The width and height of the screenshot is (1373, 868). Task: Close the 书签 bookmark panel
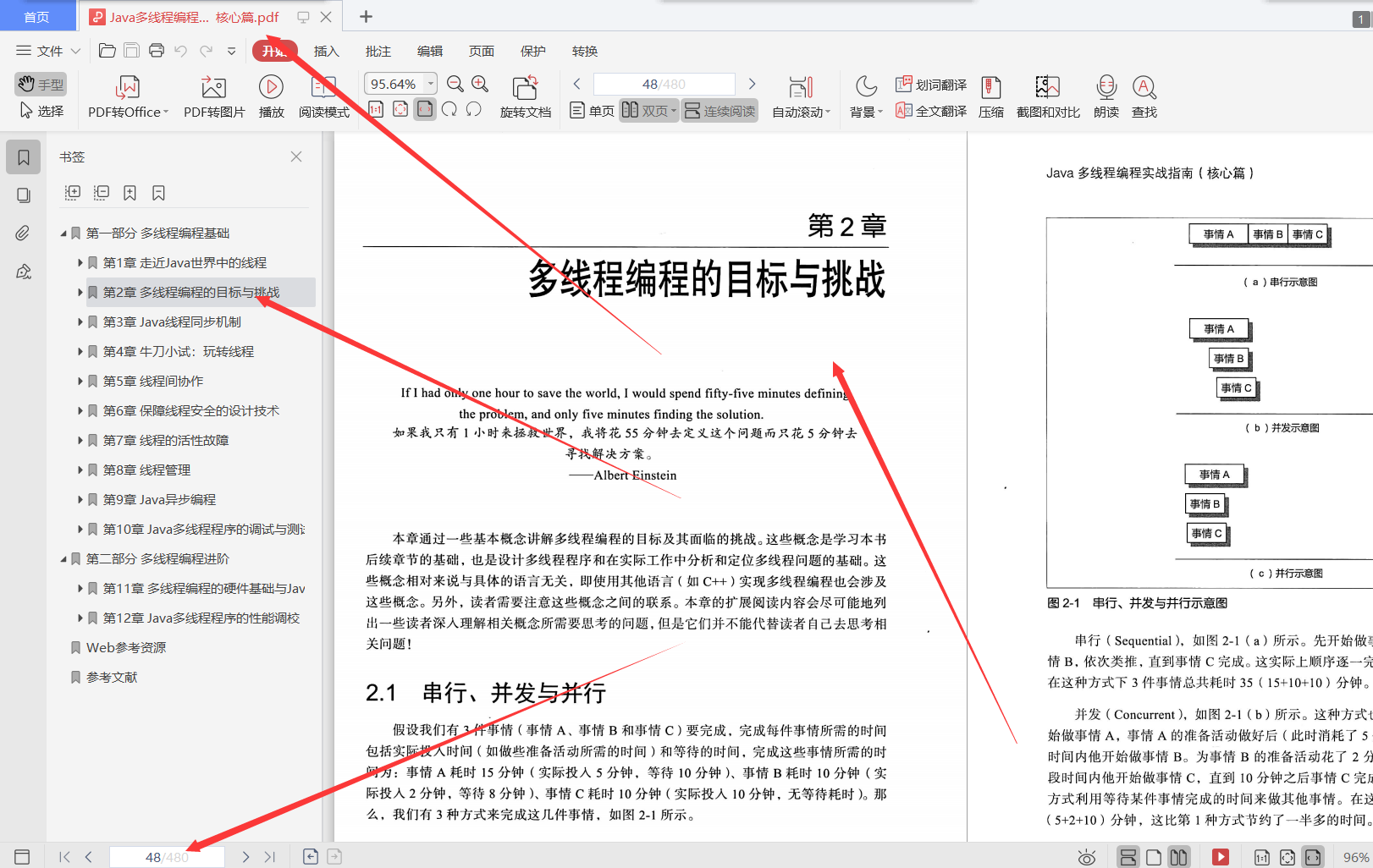pyautogui.click(x=296, y=157)
